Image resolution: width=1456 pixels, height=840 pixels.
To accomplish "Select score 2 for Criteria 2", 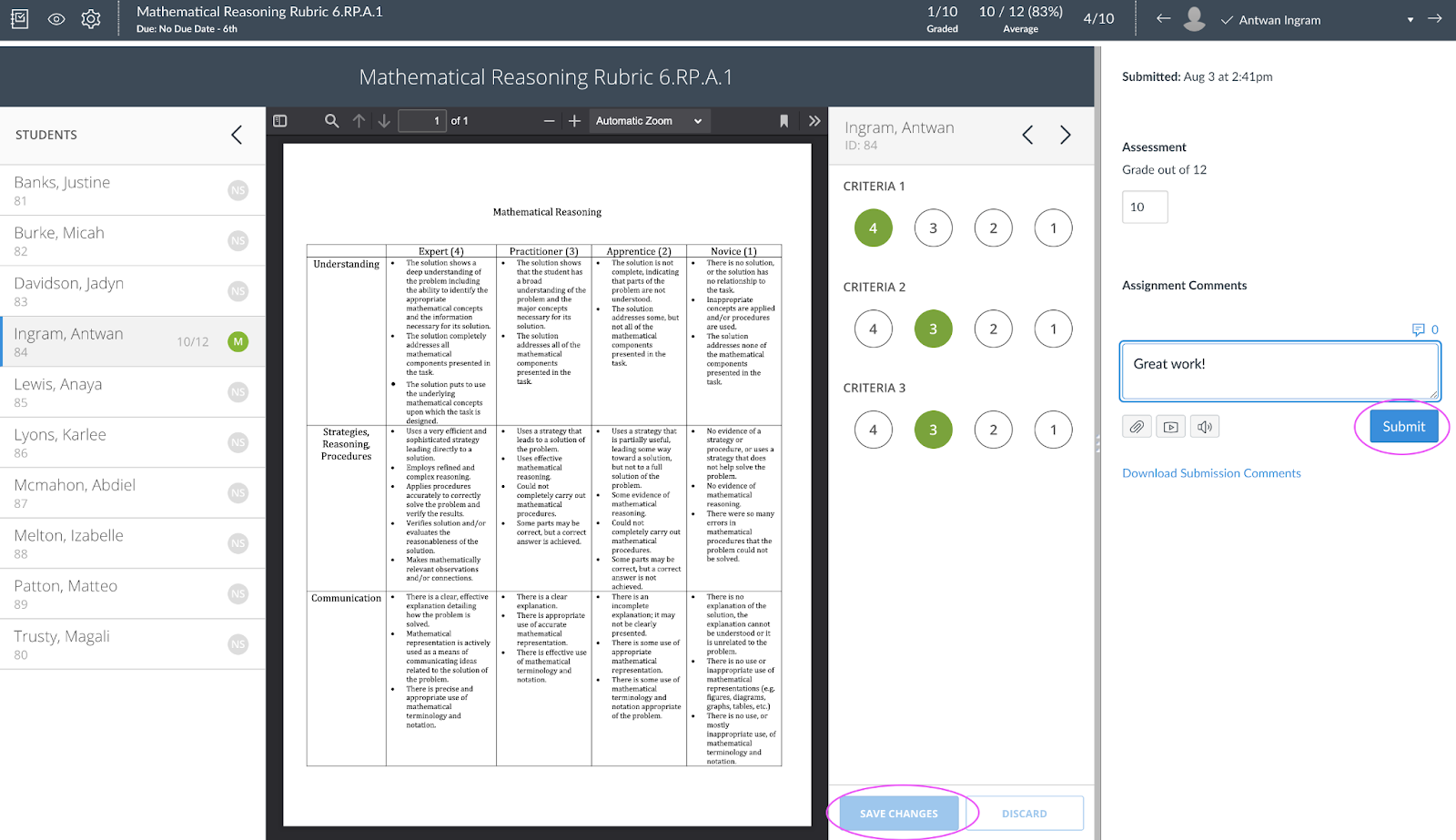I will click(x=993, y=329).
